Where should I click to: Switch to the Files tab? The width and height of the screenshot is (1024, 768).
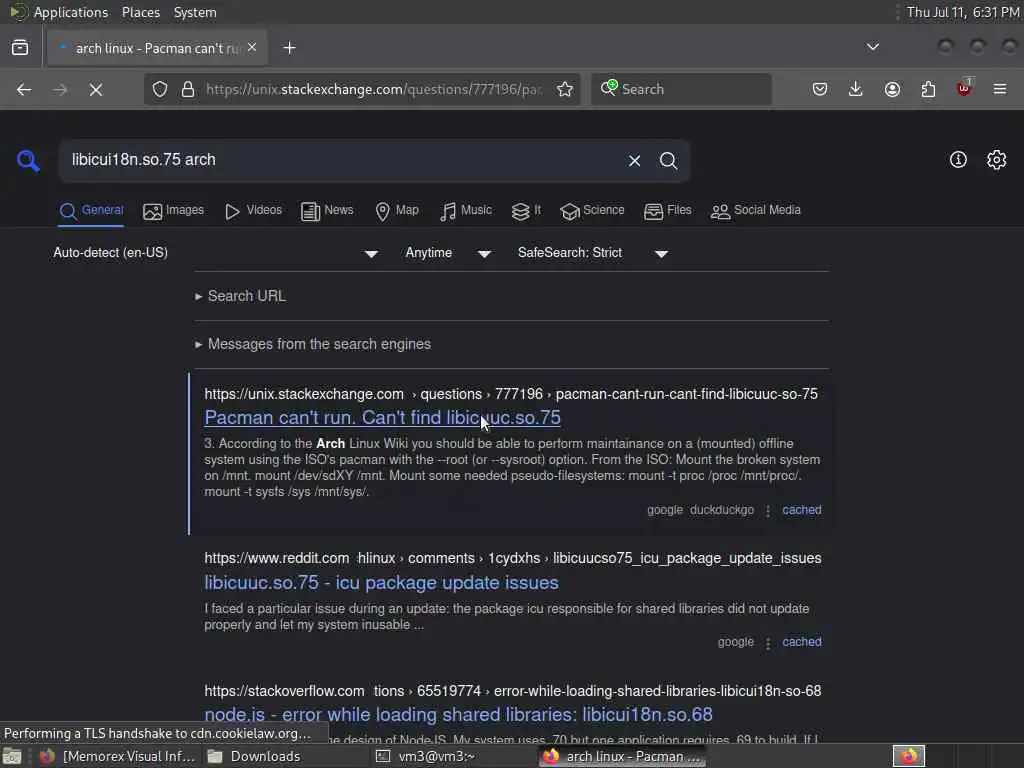(x=667, y=211)
